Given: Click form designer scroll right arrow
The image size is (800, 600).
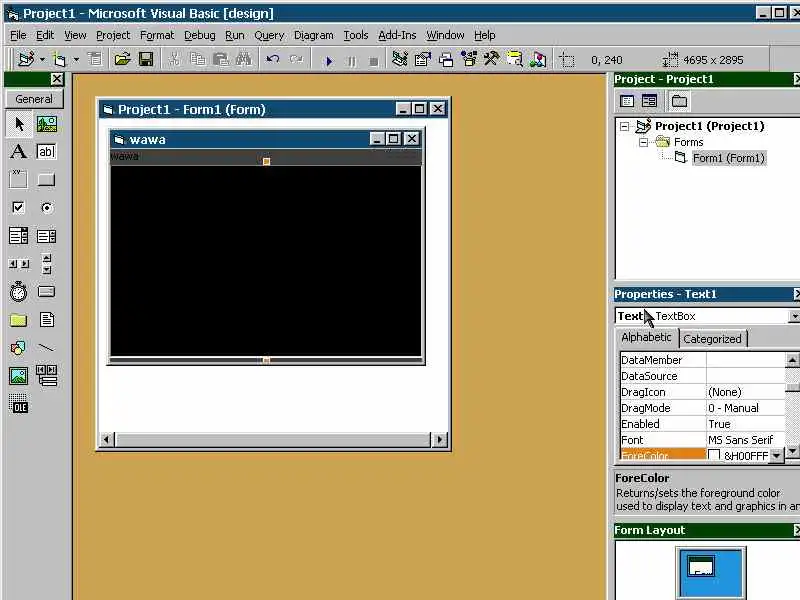Looking at the screenshot, I should [x=439, y=439].
